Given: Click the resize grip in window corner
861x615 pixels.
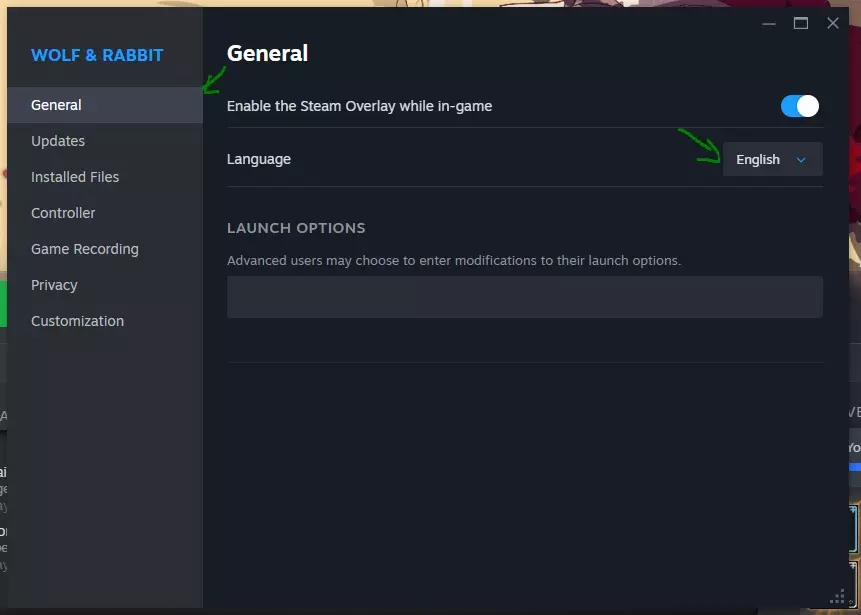Looking at the screenshot, I should click(x=834, y=597).
